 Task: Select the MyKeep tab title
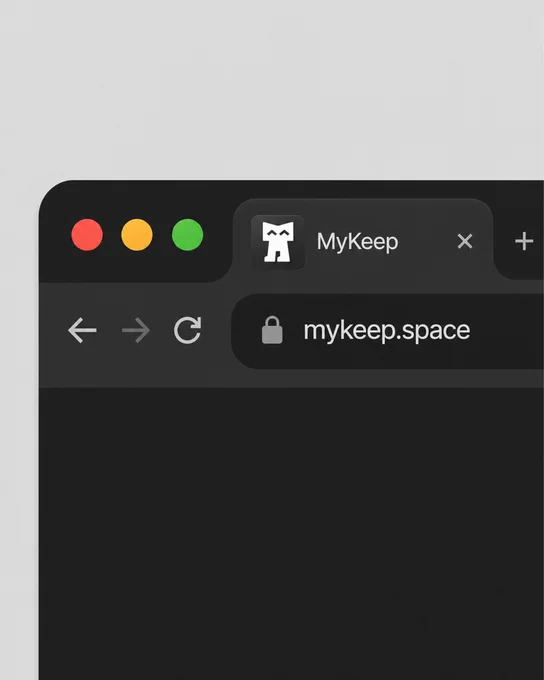357,242
